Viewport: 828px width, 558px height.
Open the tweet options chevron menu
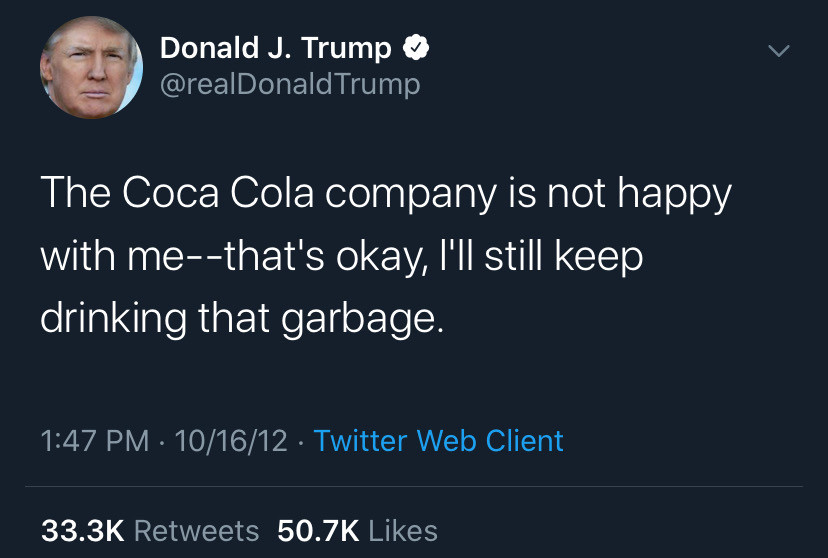(x=778, y=51)
